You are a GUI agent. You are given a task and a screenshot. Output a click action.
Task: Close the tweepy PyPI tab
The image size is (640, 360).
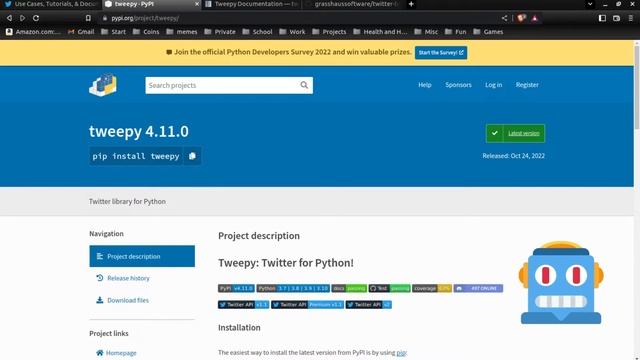click(197, 4)
